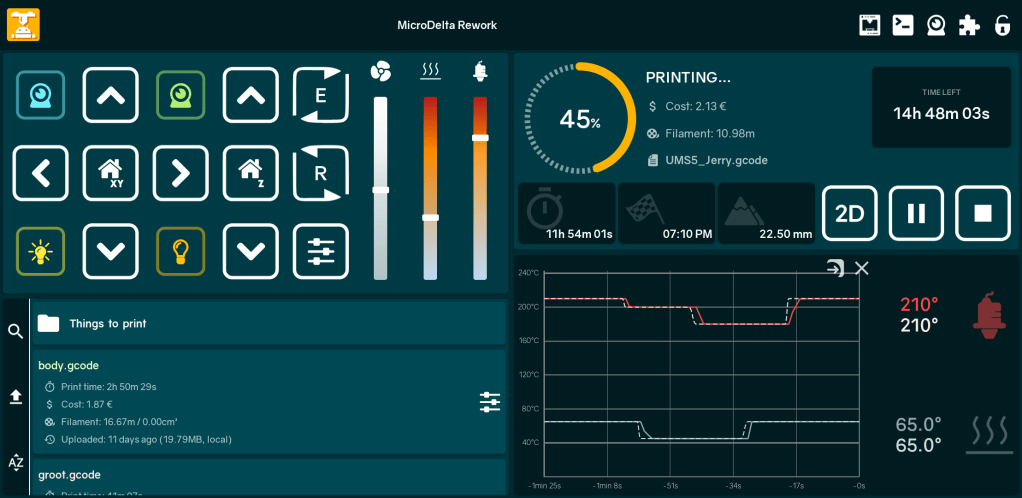The width and height of the screenshot is (1022, 498).
Task: Open the file sort A-Z options
Action: coord(15,462)
